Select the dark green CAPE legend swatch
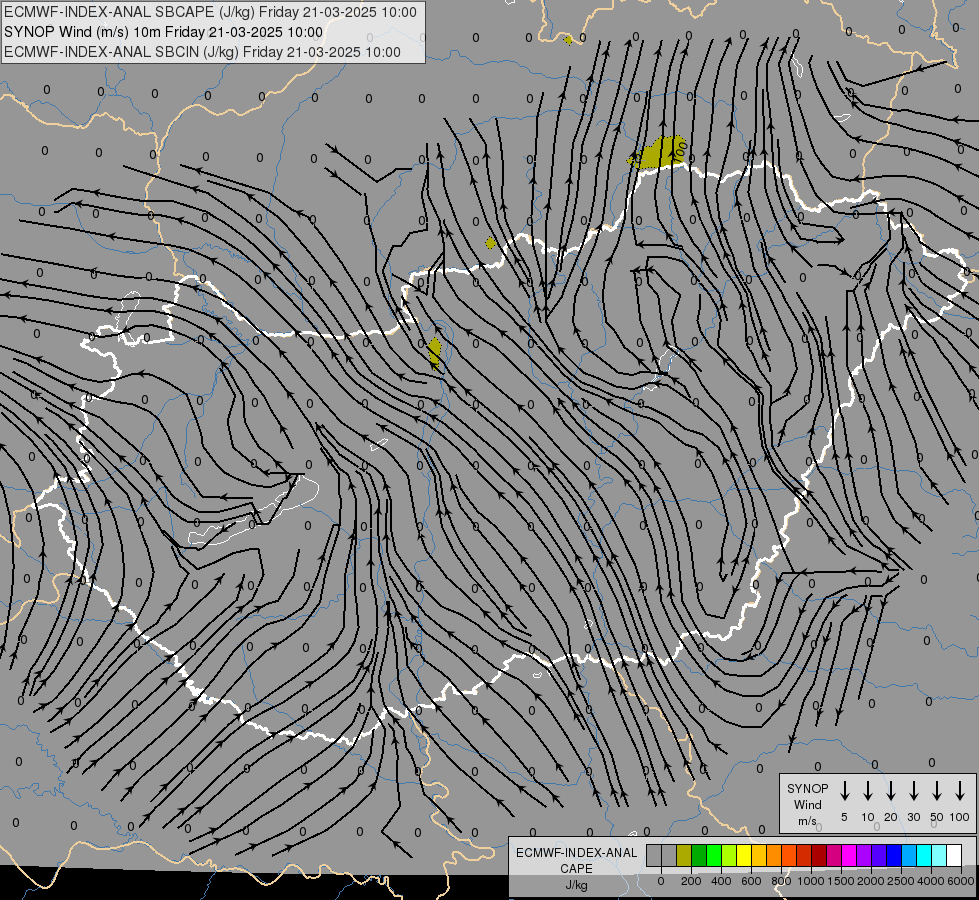 click(699, 855)
